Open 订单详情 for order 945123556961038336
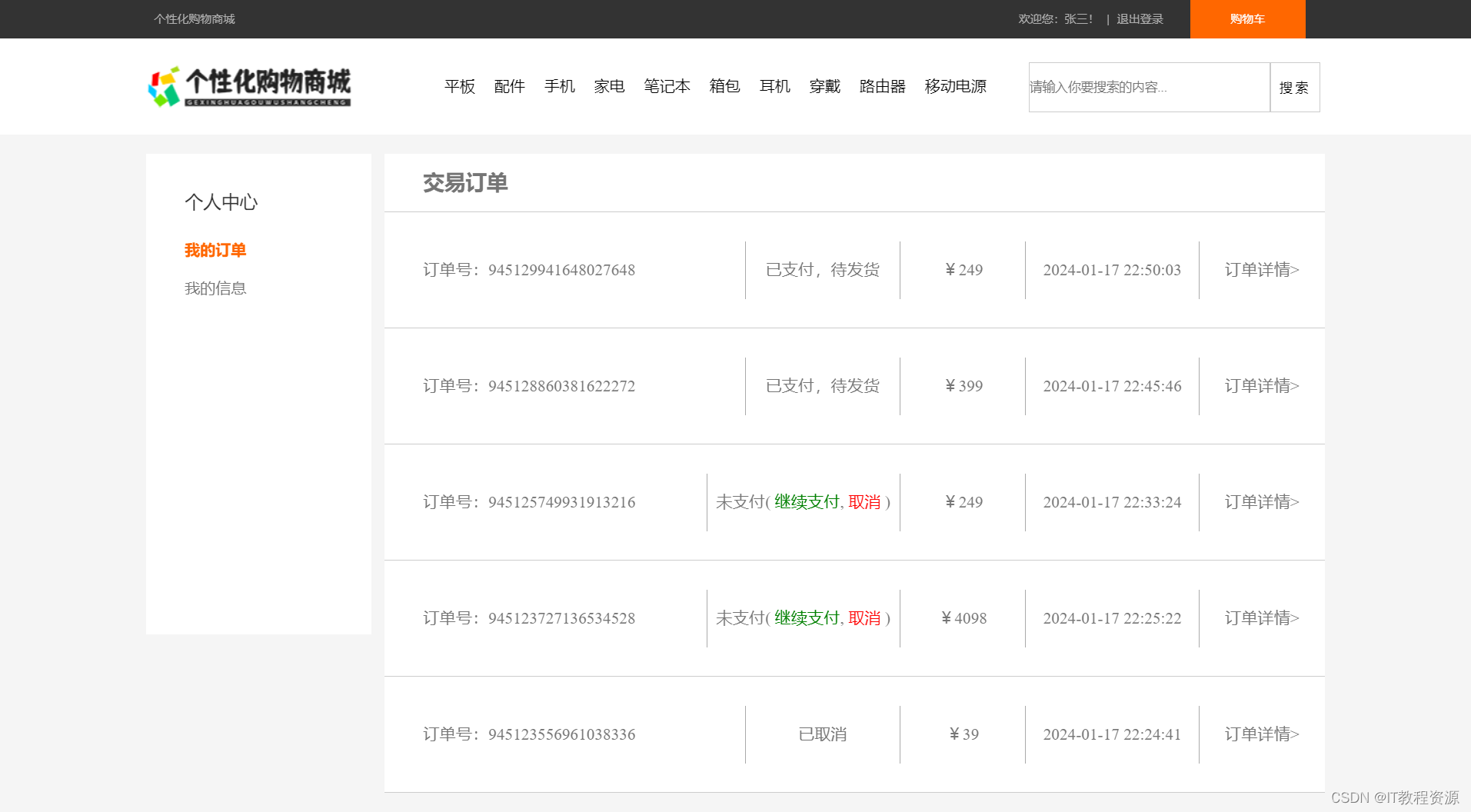Viewport: 1471px width, 812px height. point(1262,734)
